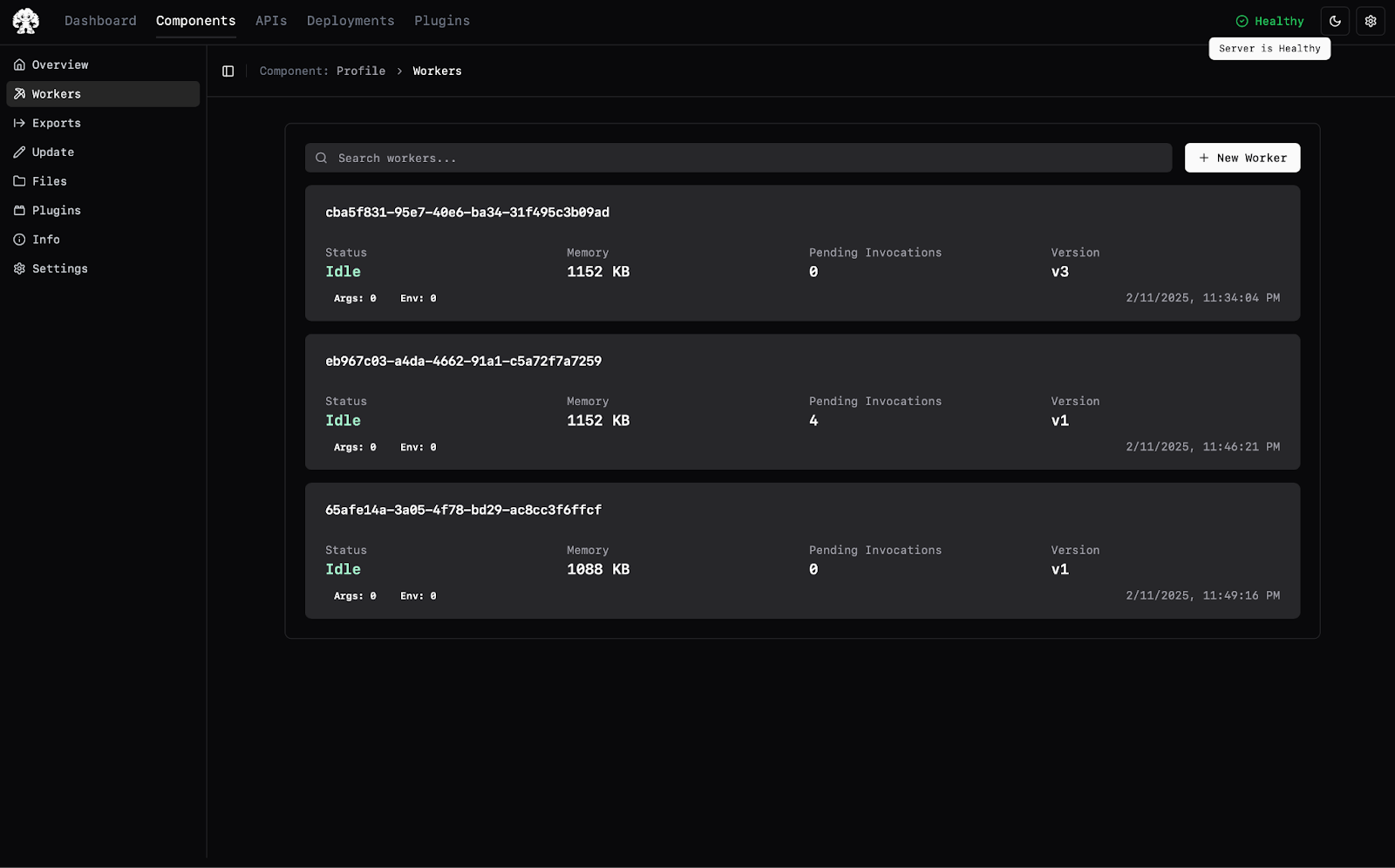Collapse the sidebar panel toggle icon
This screenshot has height=868, width=1395.
coord(228,71)
